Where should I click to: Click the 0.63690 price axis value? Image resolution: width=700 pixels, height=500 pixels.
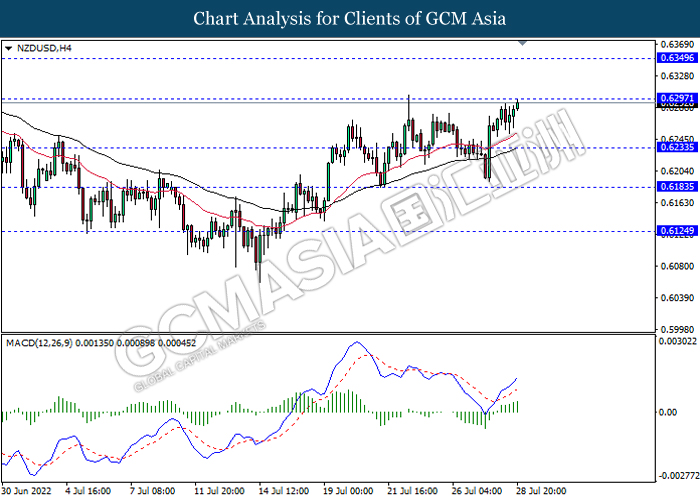point(677,45)
